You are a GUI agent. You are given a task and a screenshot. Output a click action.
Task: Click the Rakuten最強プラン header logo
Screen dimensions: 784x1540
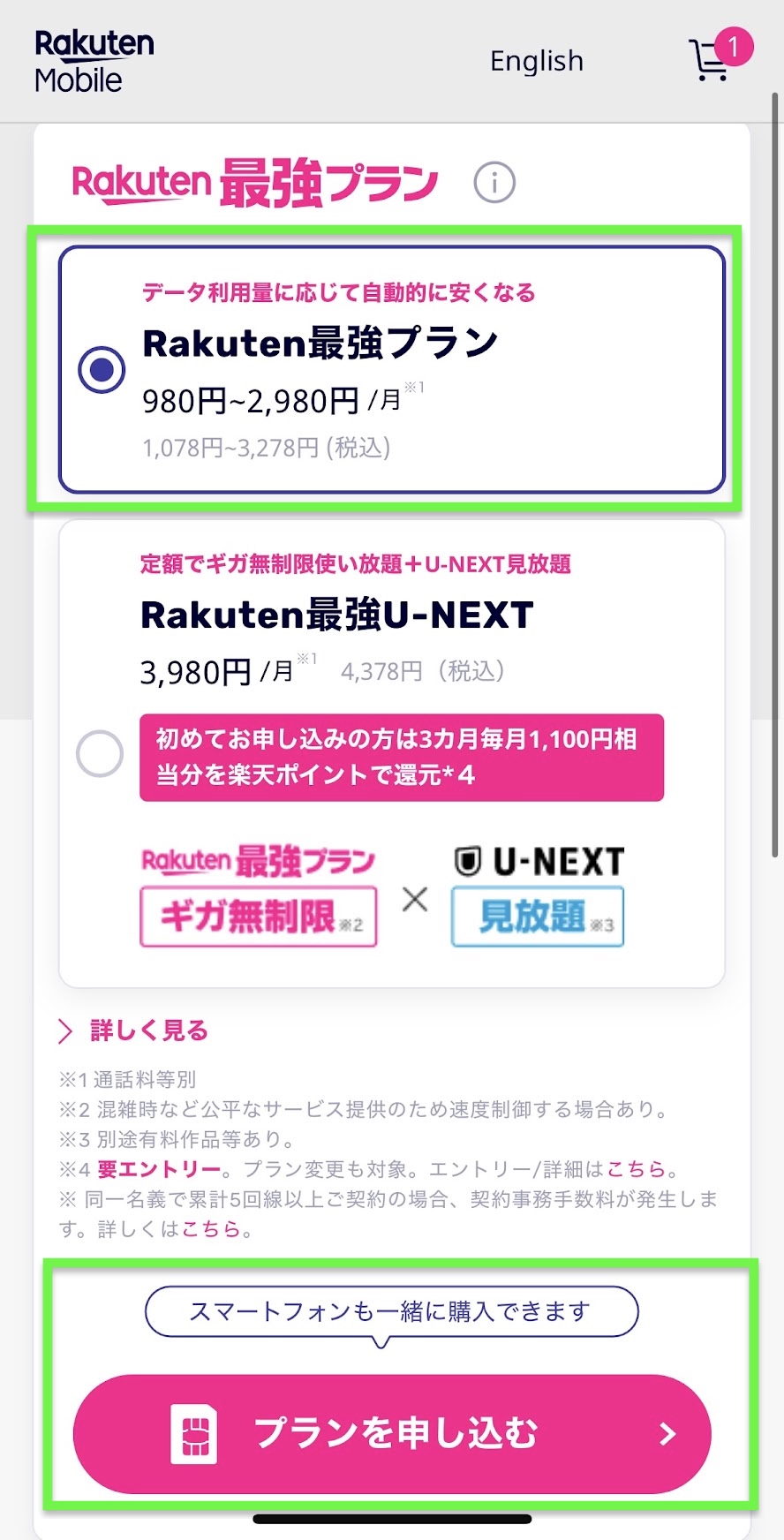coord(255,183)
